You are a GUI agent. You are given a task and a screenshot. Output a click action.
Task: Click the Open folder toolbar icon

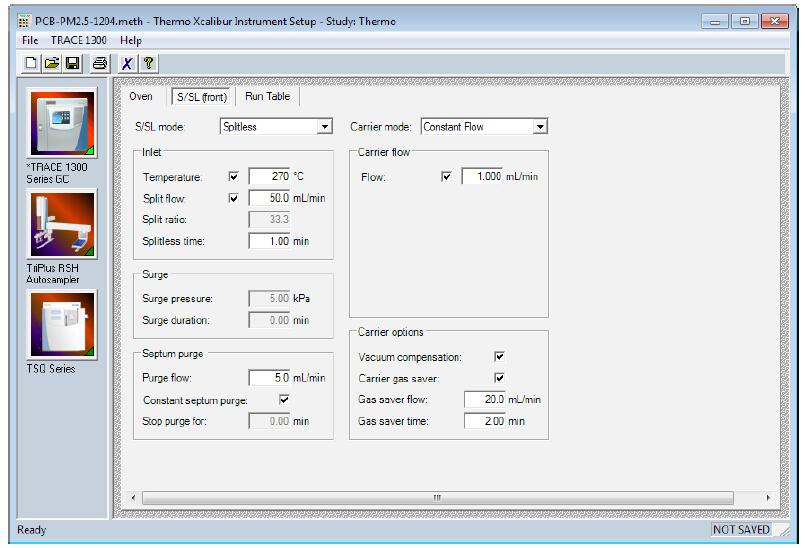(x=52, y=63)
